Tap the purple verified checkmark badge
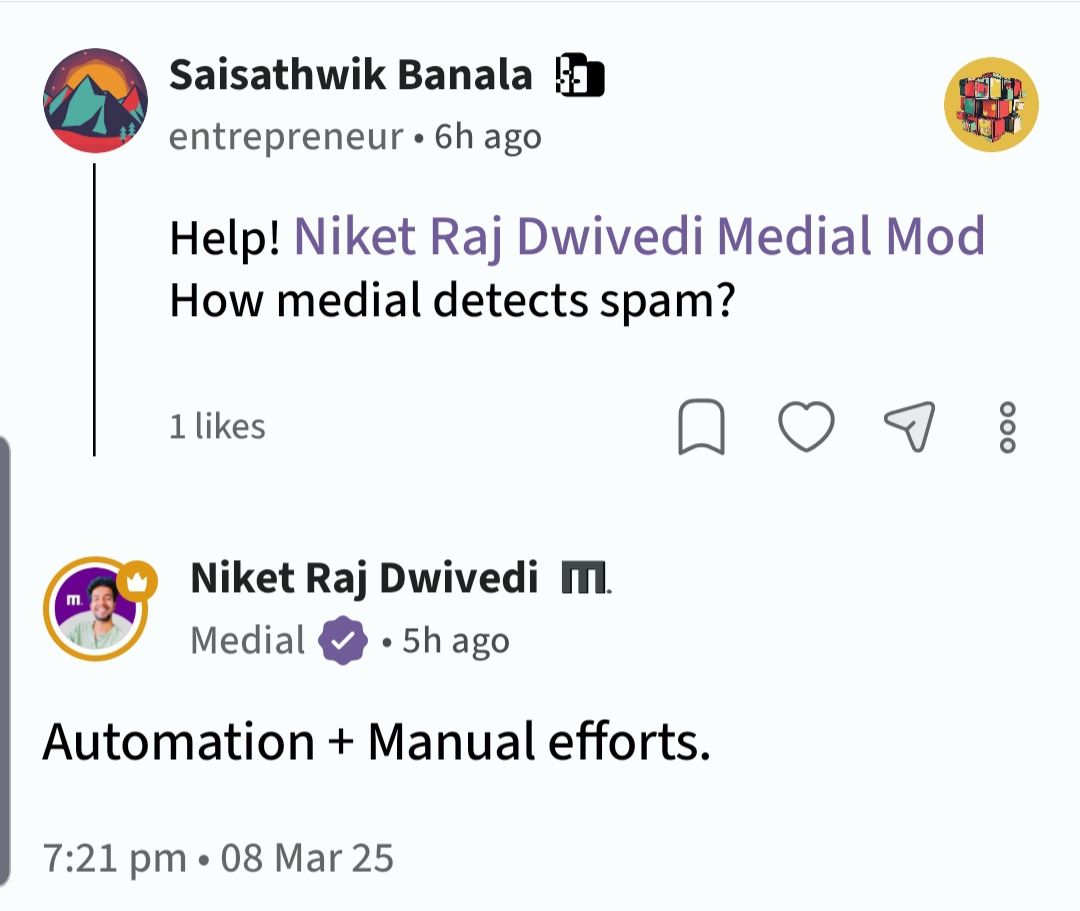The width and height of the screenshot is (1080, 911). 343,641
